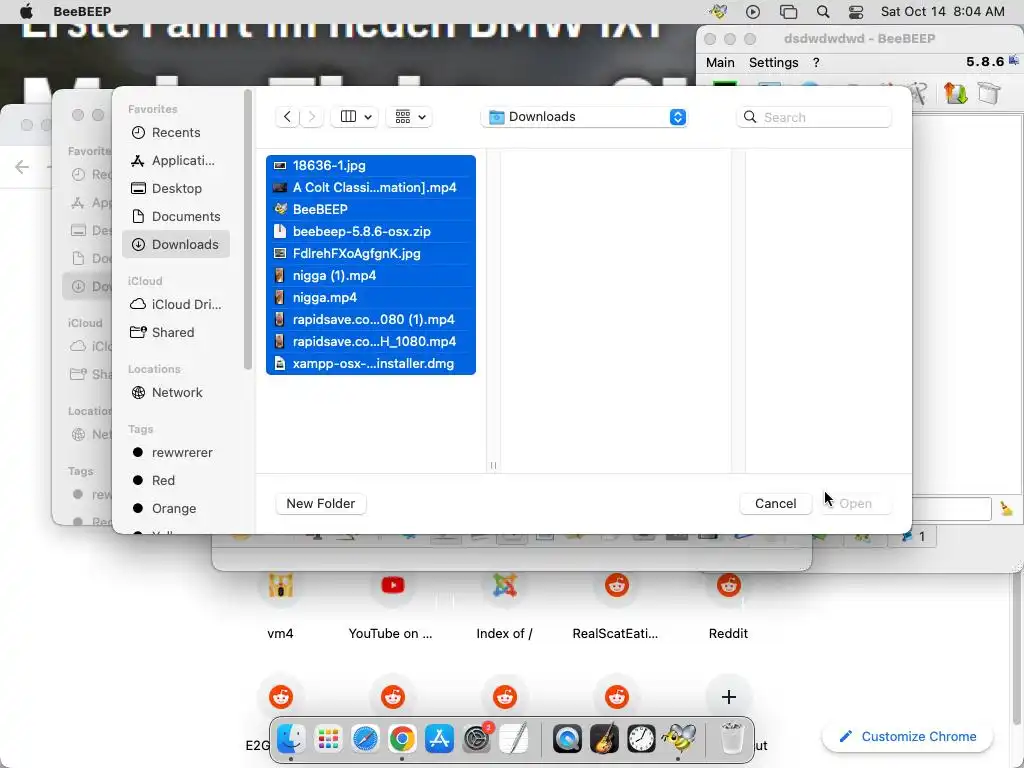Open the Shared folder in sidebar
Image resolution: width=1024 pixels, height=768 pixels.
tap(175, 332)
